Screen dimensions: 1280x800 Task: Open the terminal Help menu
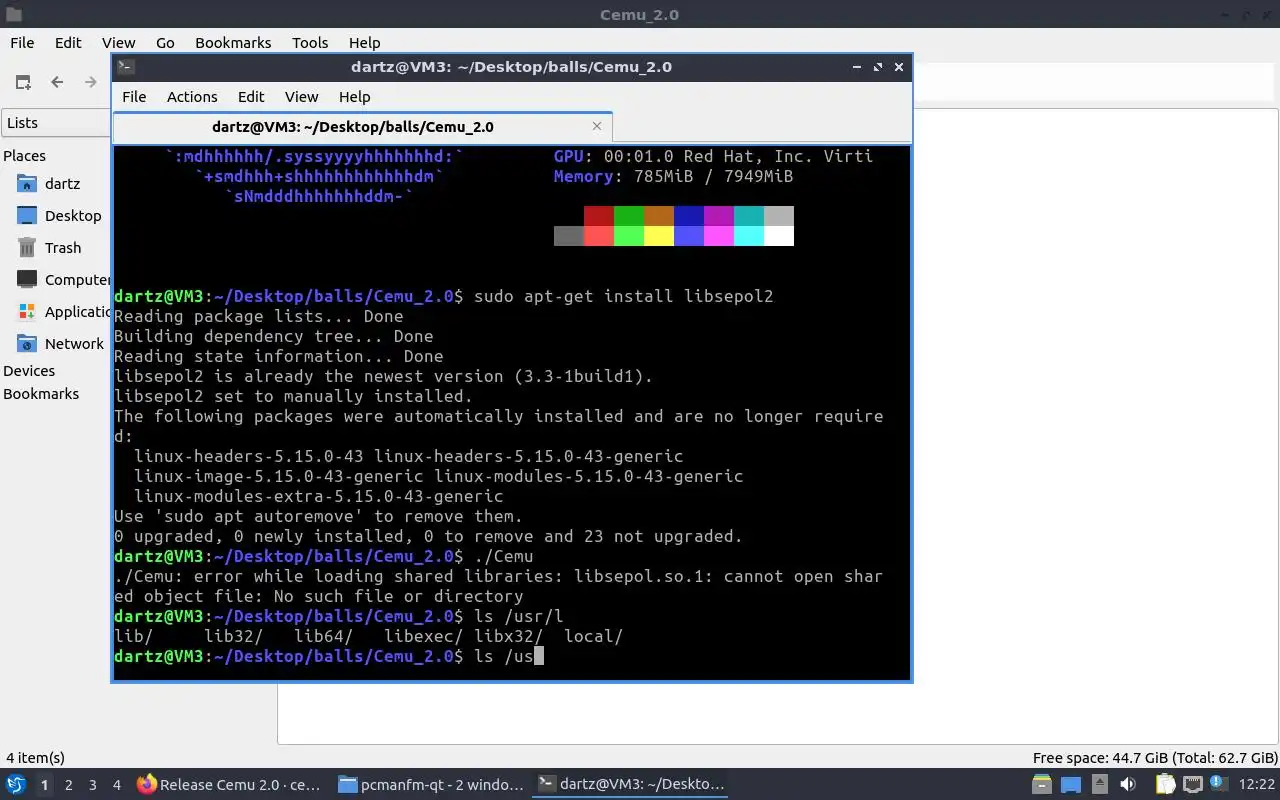pos(354,96)
